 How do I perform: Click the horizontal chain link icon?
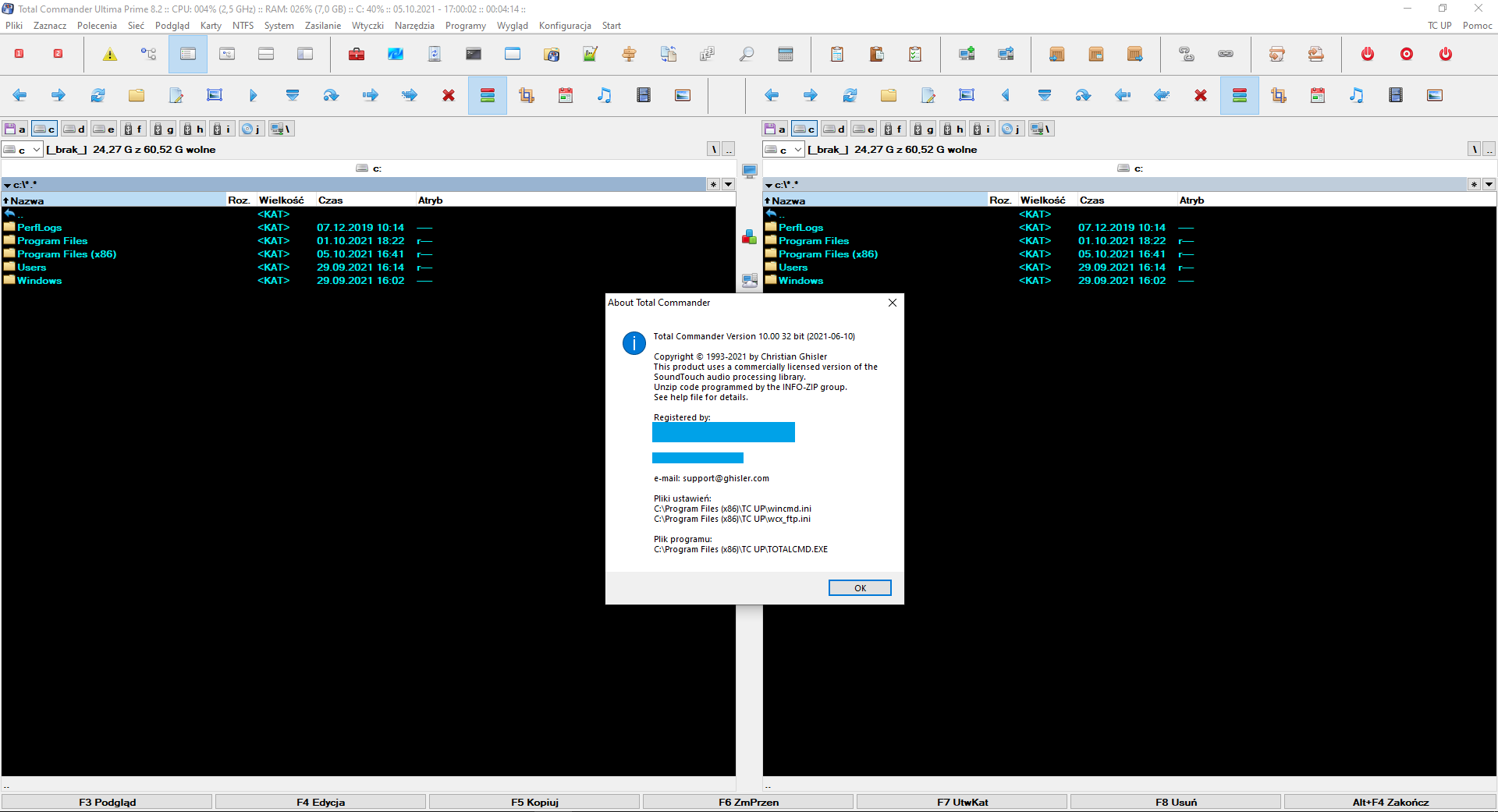point(1226,54)
